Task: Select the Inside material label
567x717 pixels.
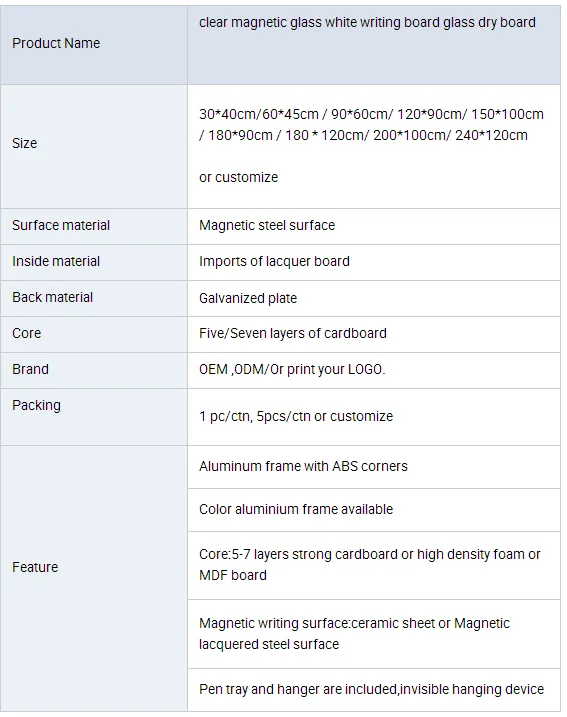Action: pos(56,261)
